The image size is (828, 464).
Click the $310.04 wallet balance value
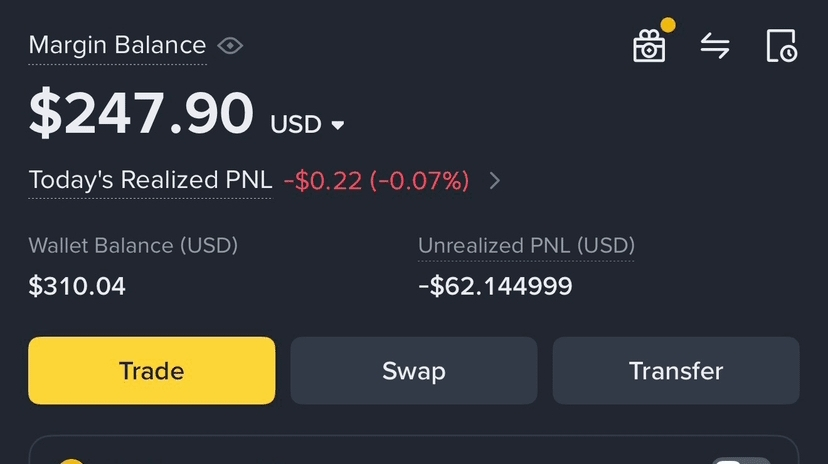click(x=77, y=287)
